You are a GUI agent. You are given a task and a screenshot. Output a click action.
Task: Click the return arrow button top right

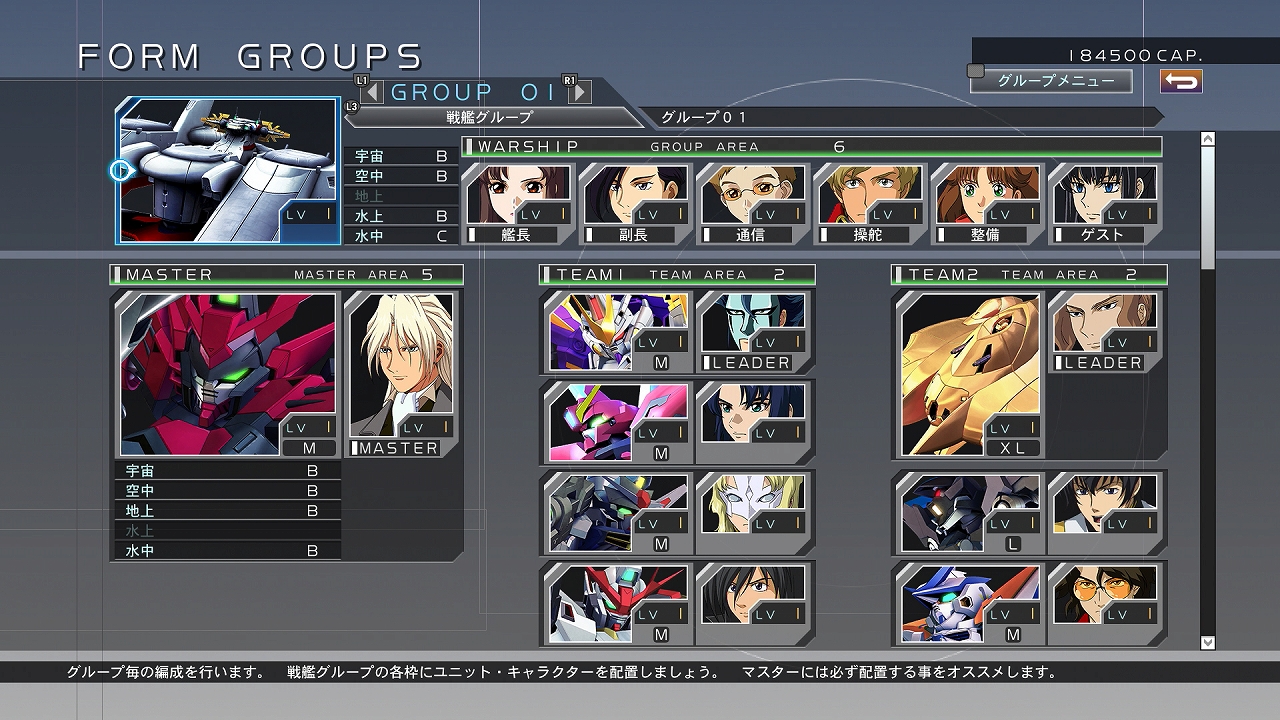tap(1182, 81)
